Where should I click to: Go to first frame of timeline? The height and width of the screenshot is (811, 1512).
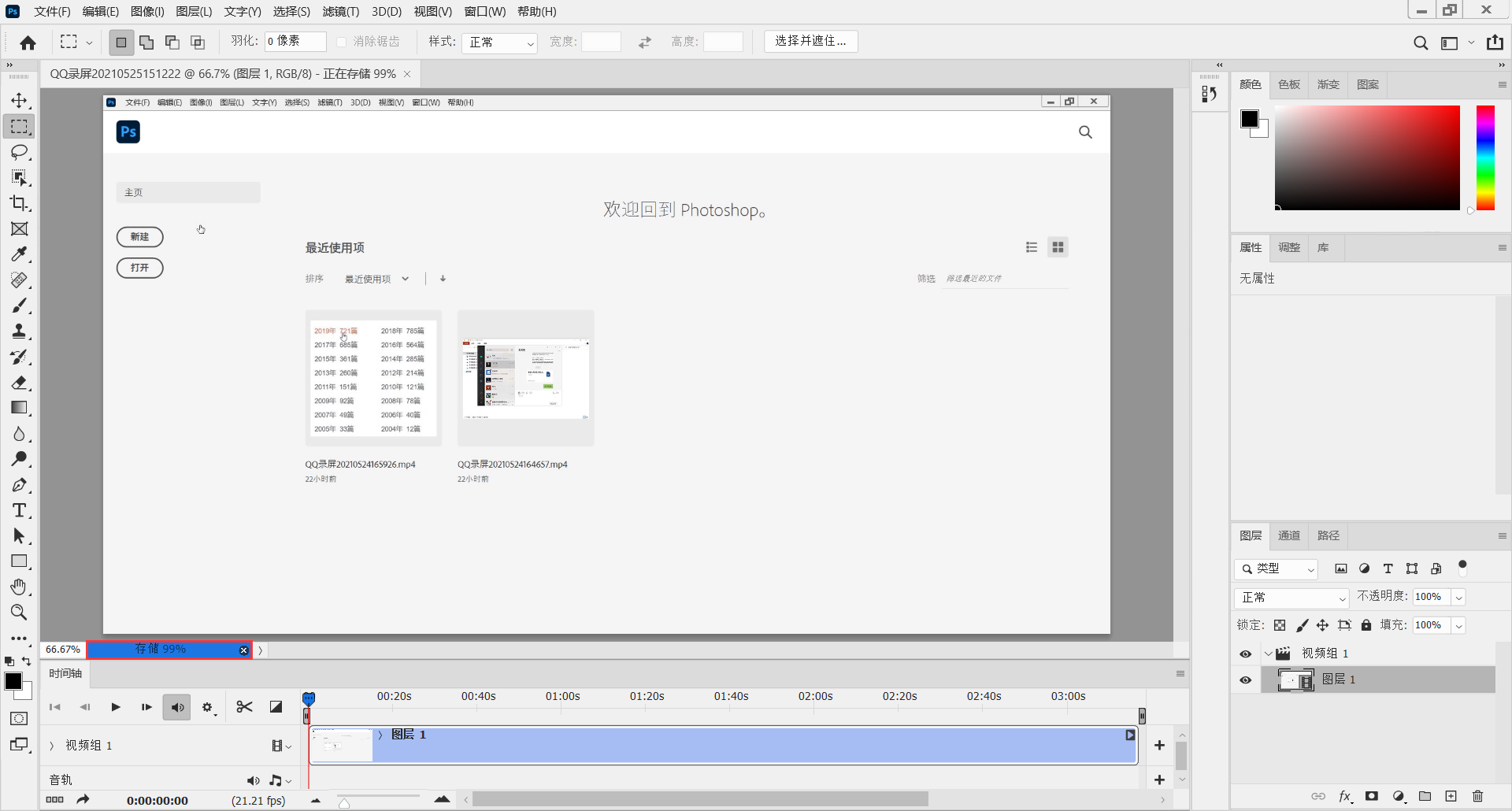point(54,707)
